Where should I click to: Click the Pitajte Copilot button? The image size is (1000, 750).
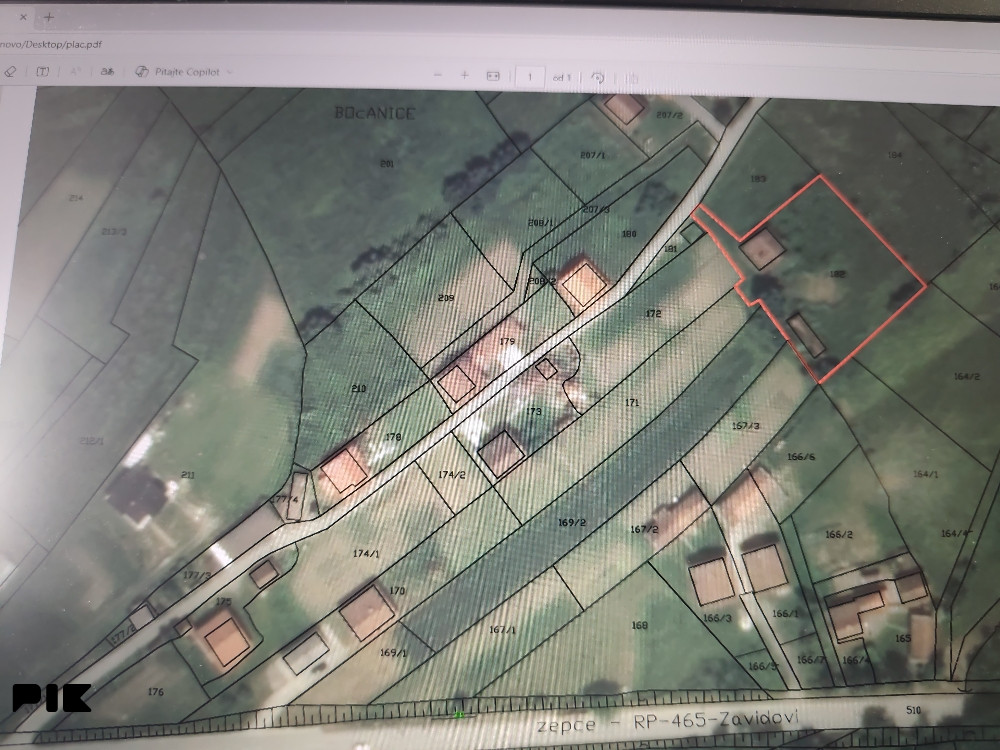[179, 72]
